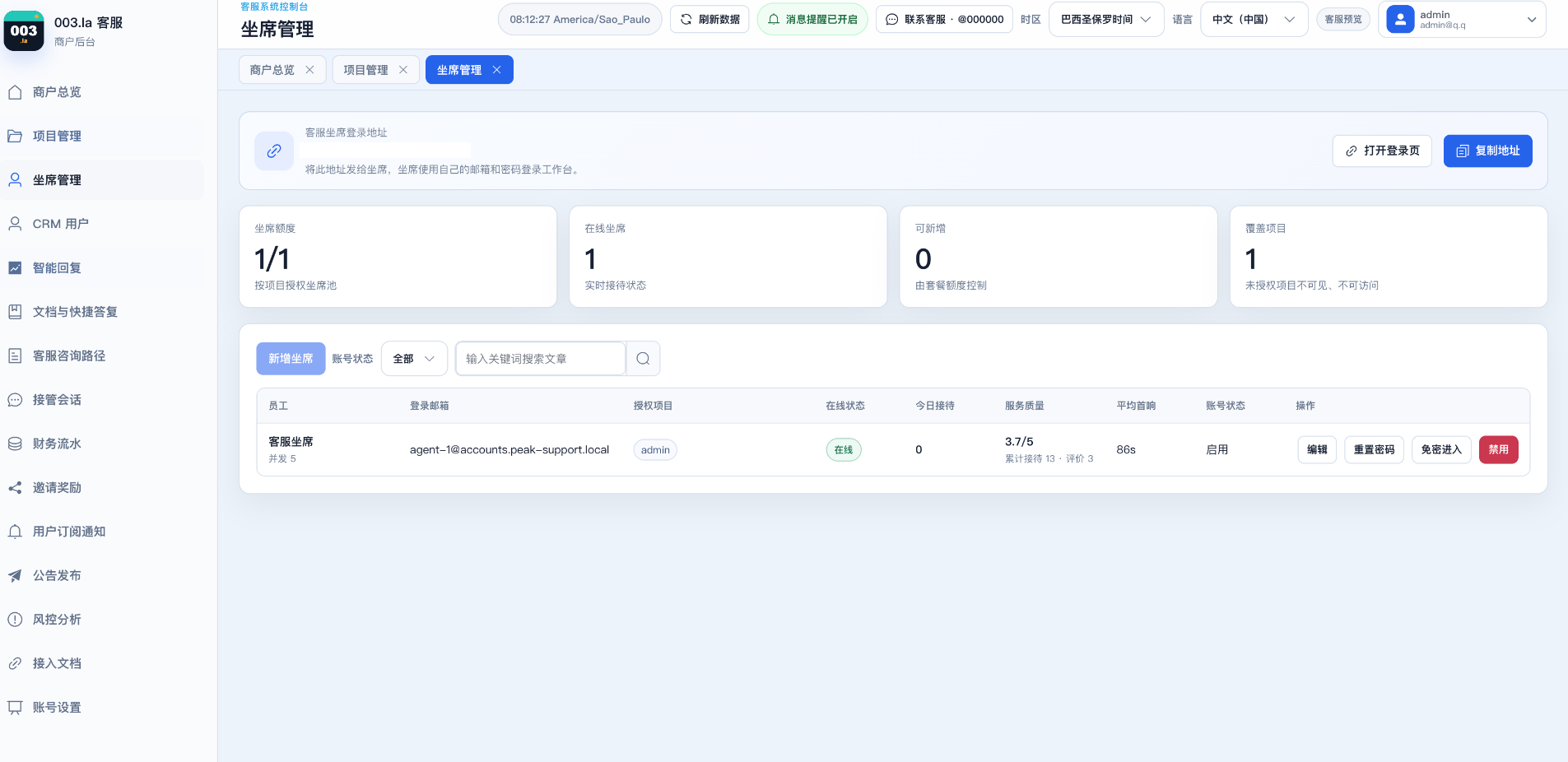The height and width of the screenshot is (762, 1568).
Task: Click the 003.la logo icon
Action: 24,31
